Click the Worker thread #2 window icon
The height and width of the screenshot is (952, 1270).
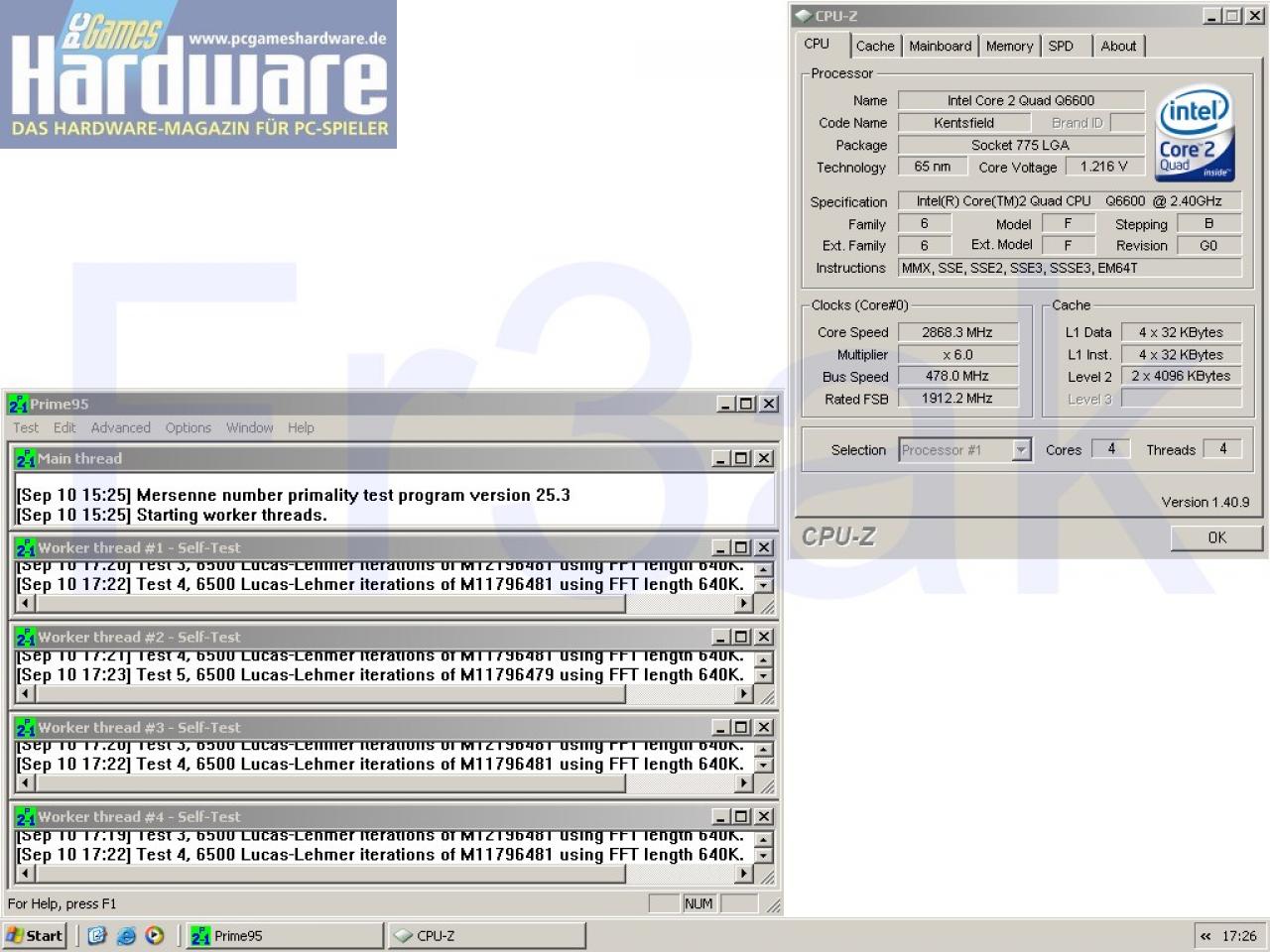(26, 637)
